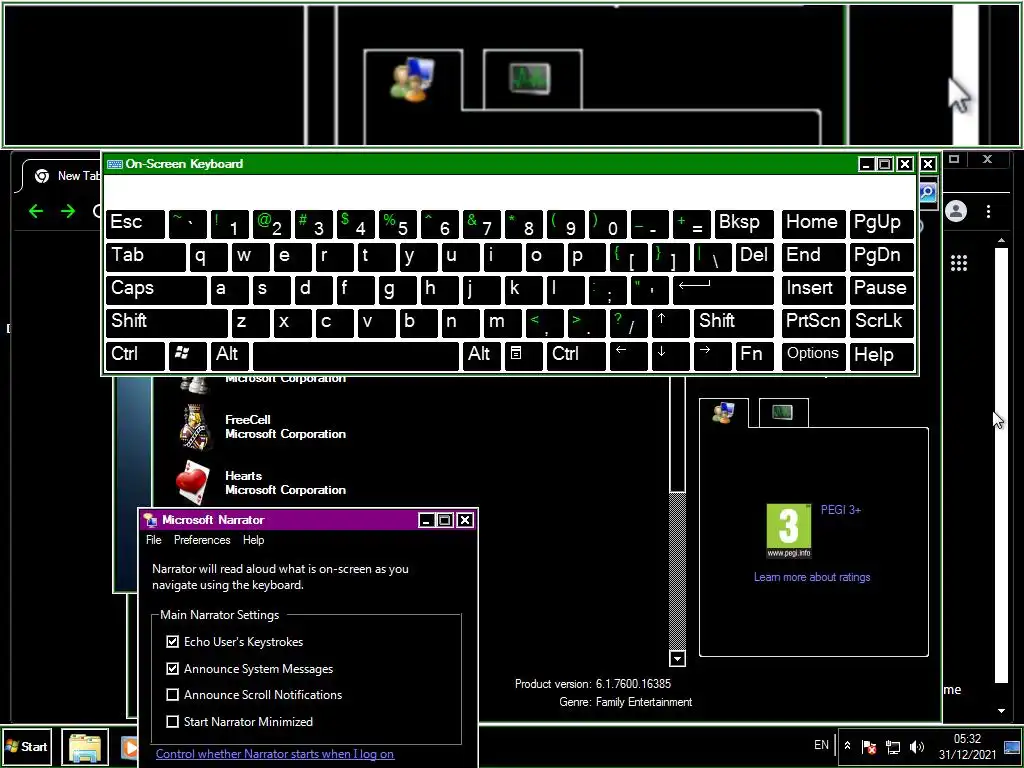
Task: Open the Start menu
Action: point(27,746)
